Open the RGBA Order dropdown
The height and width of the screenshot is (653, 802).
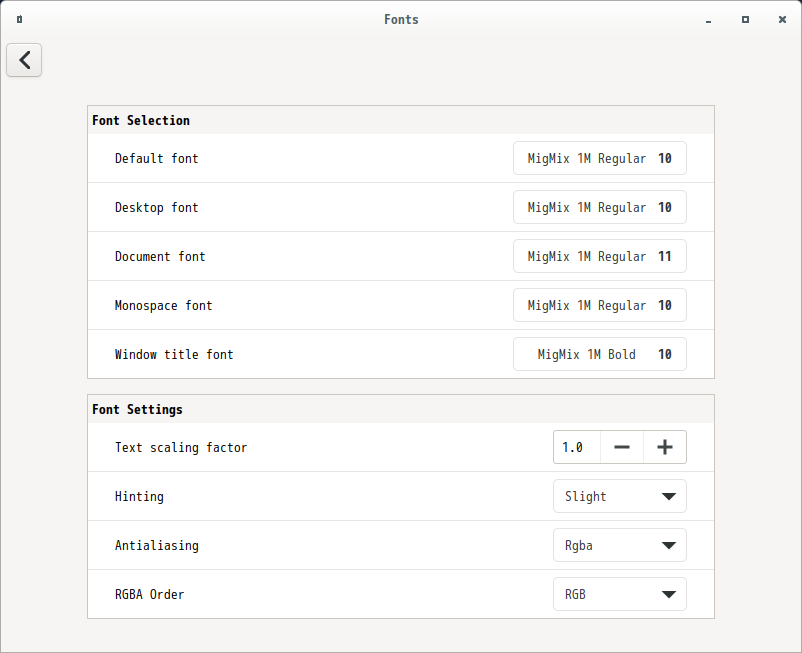pyautogui.click(x=619, y=594)
